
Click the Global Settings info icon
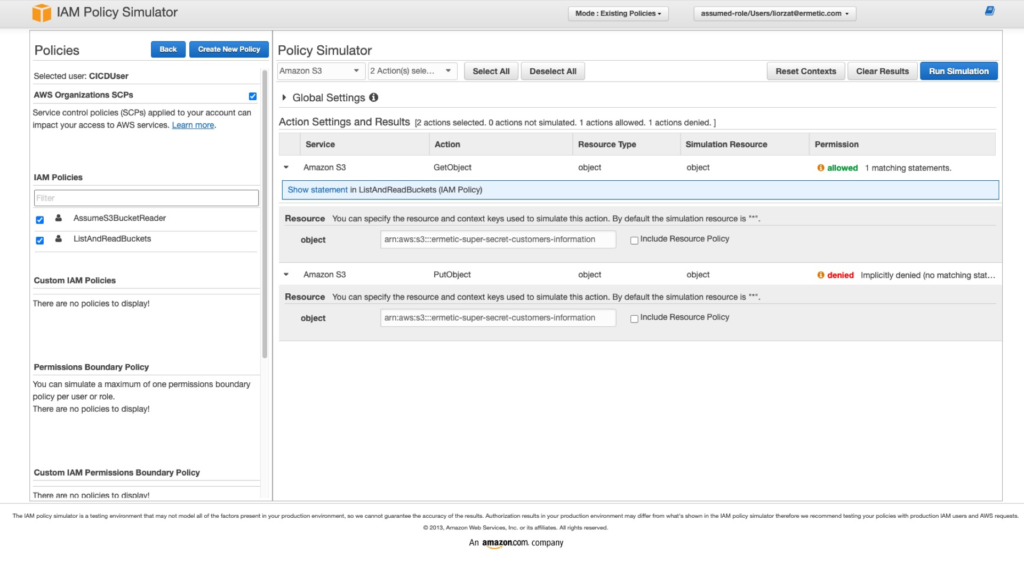374,97
